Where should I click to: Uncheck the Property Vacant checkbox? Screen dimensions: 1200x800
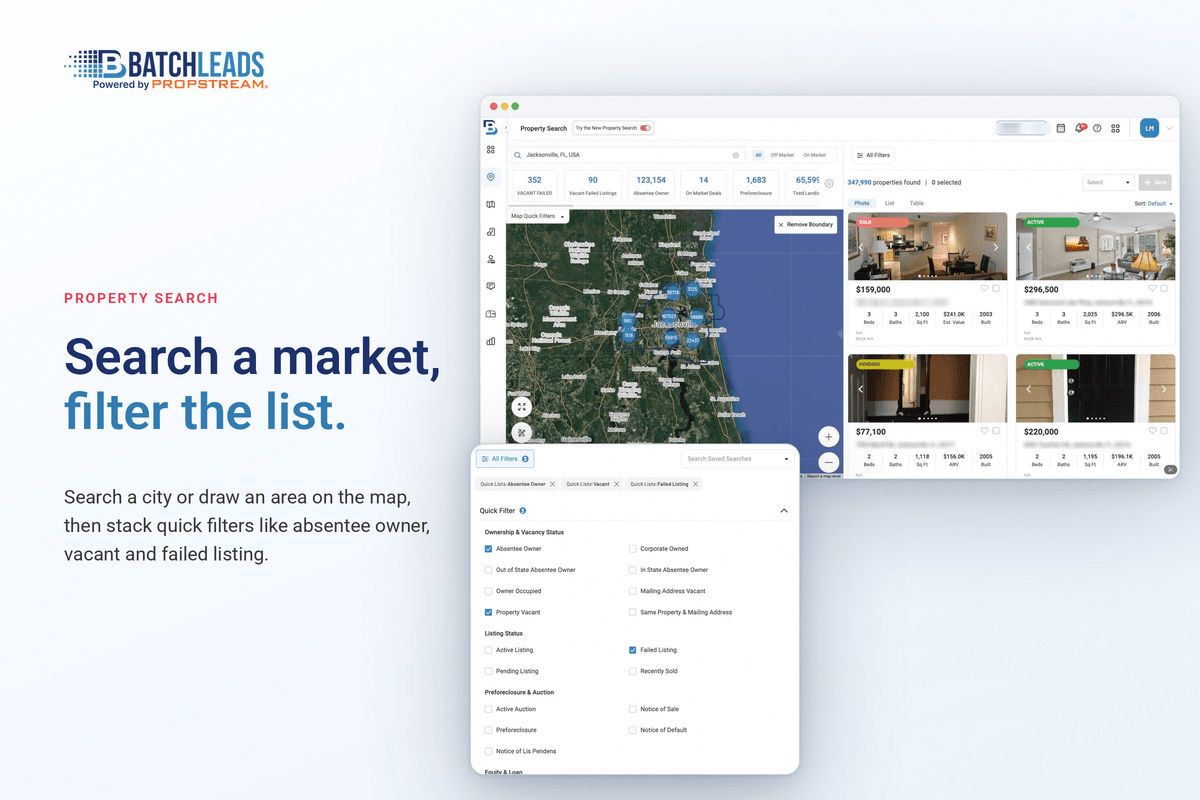click(488, 612)
